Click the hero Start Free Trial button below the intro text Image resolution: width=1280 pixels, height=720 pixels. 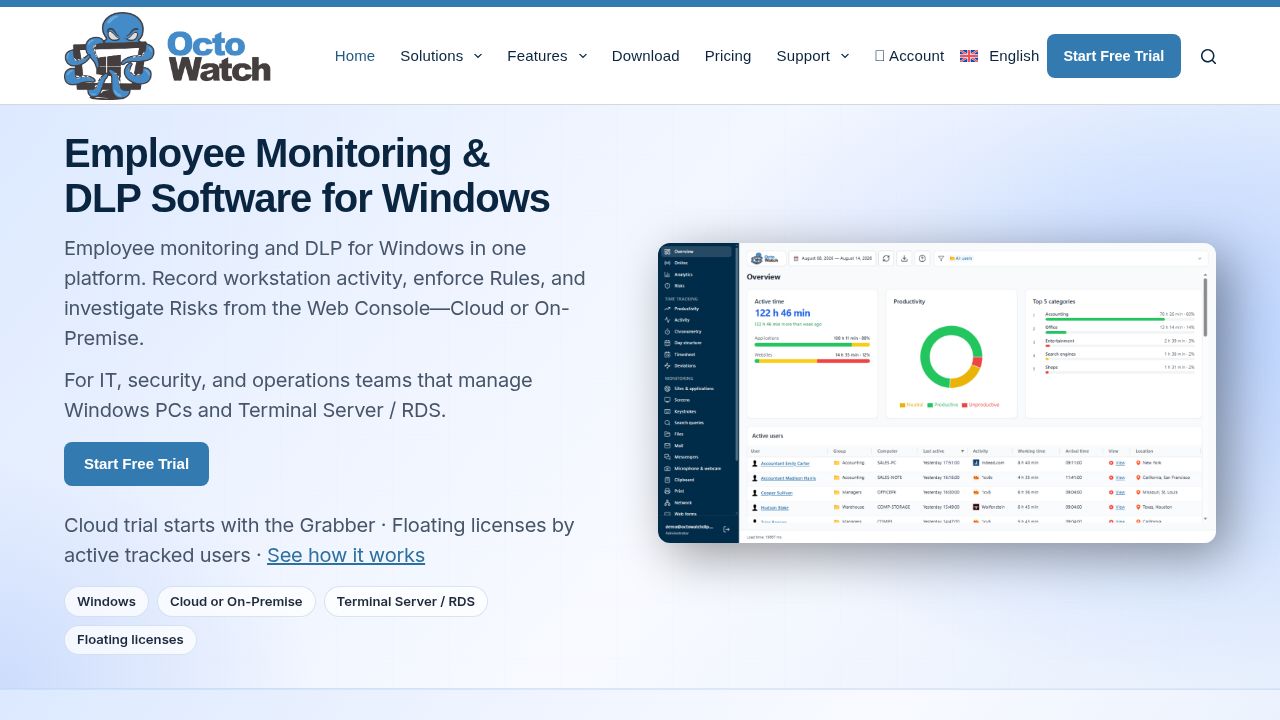[136, 464]
